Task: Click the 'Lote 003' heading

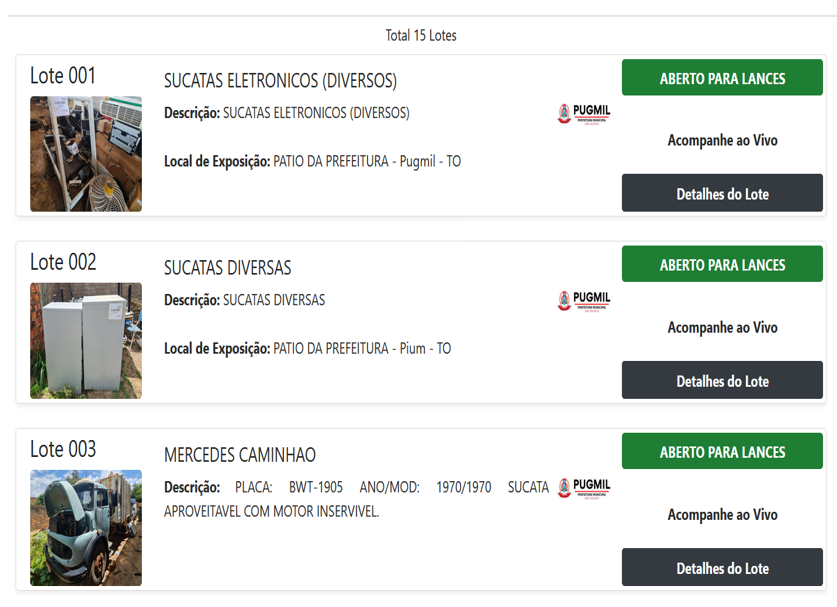Action: coord(63,449)
